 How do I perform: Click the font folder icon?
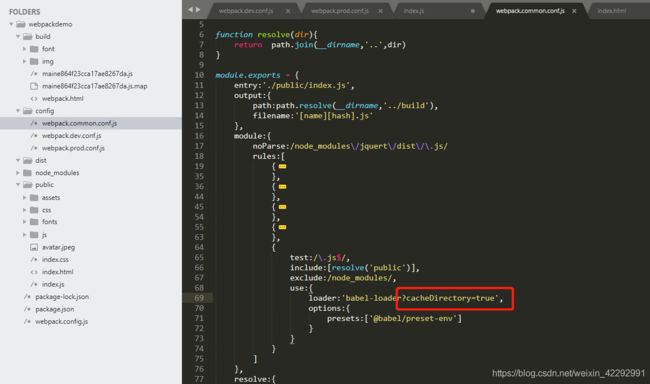click(x=34, y=49)
